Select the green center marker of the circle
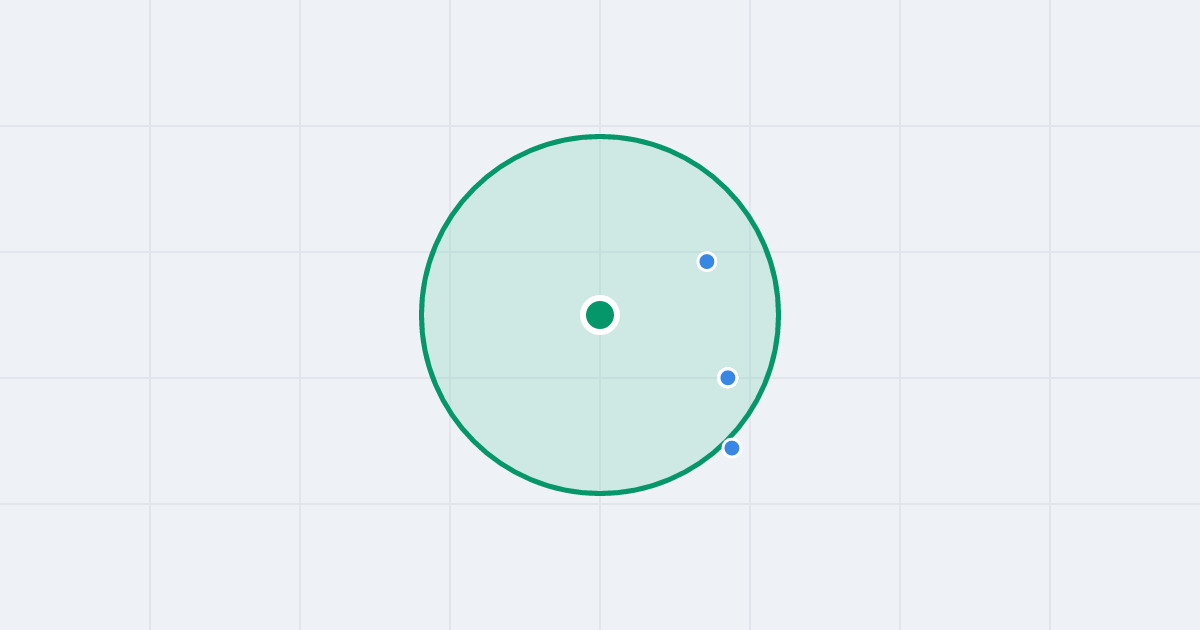 600,315
